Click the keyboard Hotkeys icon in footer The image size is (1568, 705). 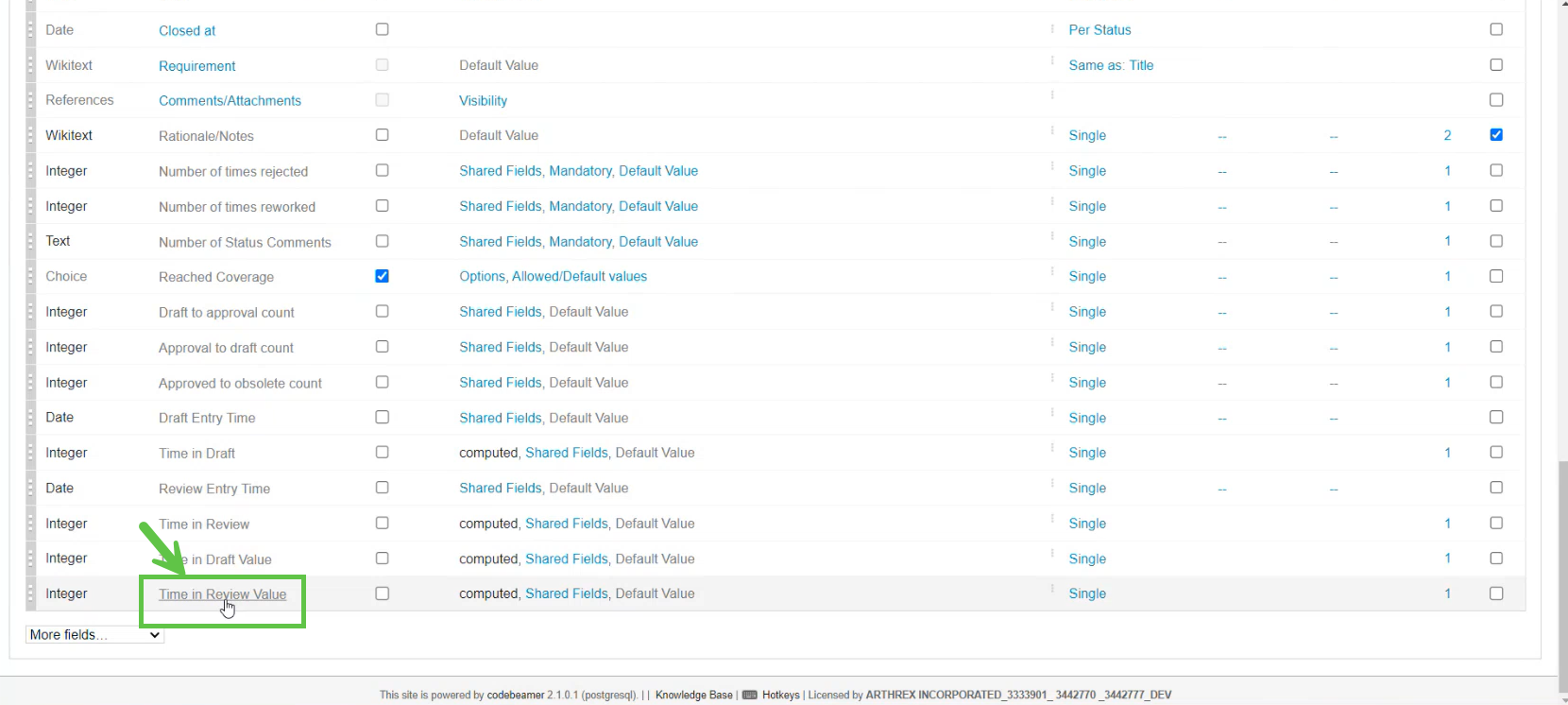(749, 695)
